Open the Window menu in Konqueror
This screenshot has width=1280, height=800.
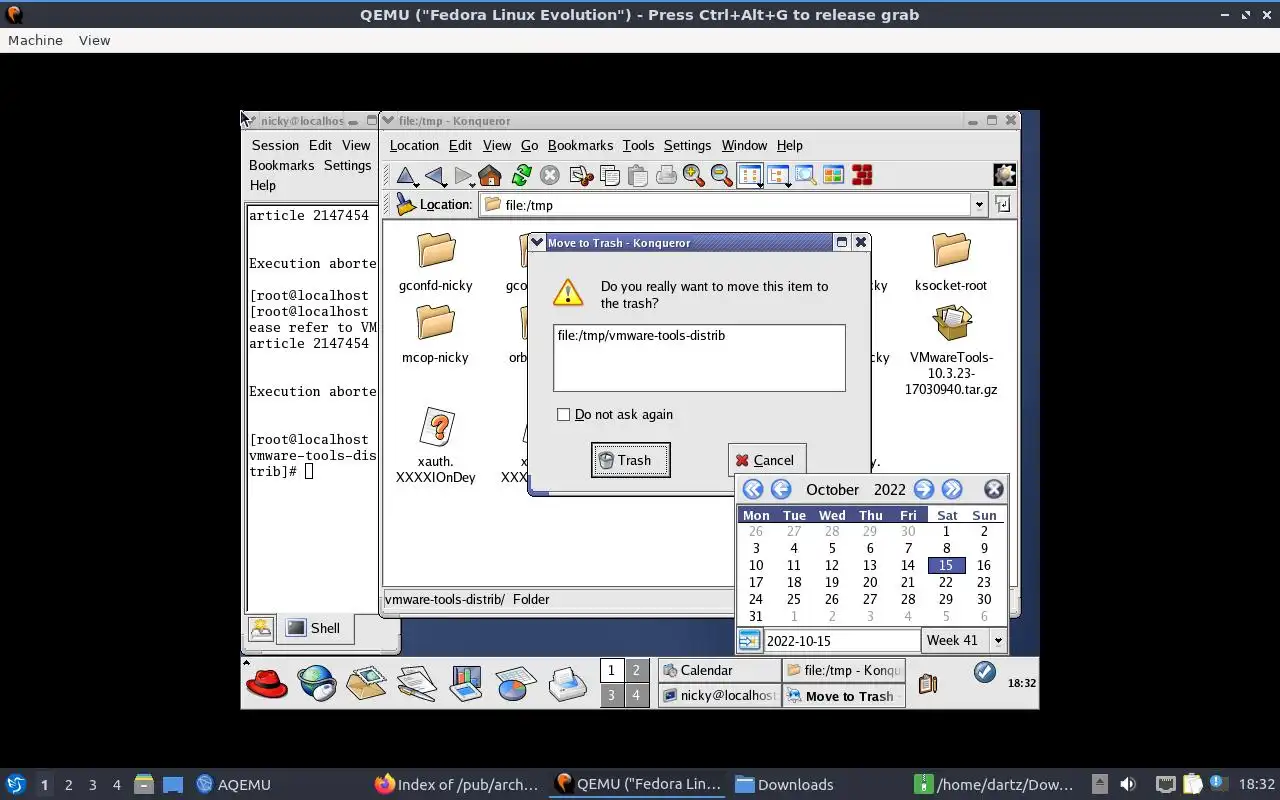click(744, 145)
